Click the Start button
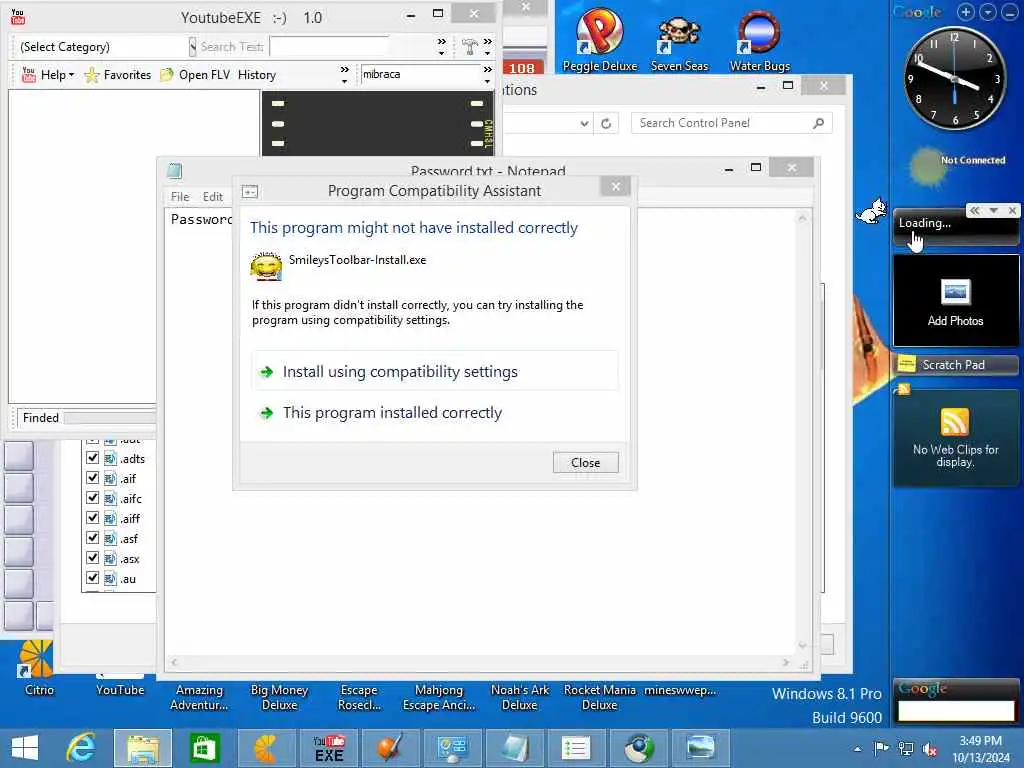1024x768 pixels. pyautogui.click(x=25, y=748)
